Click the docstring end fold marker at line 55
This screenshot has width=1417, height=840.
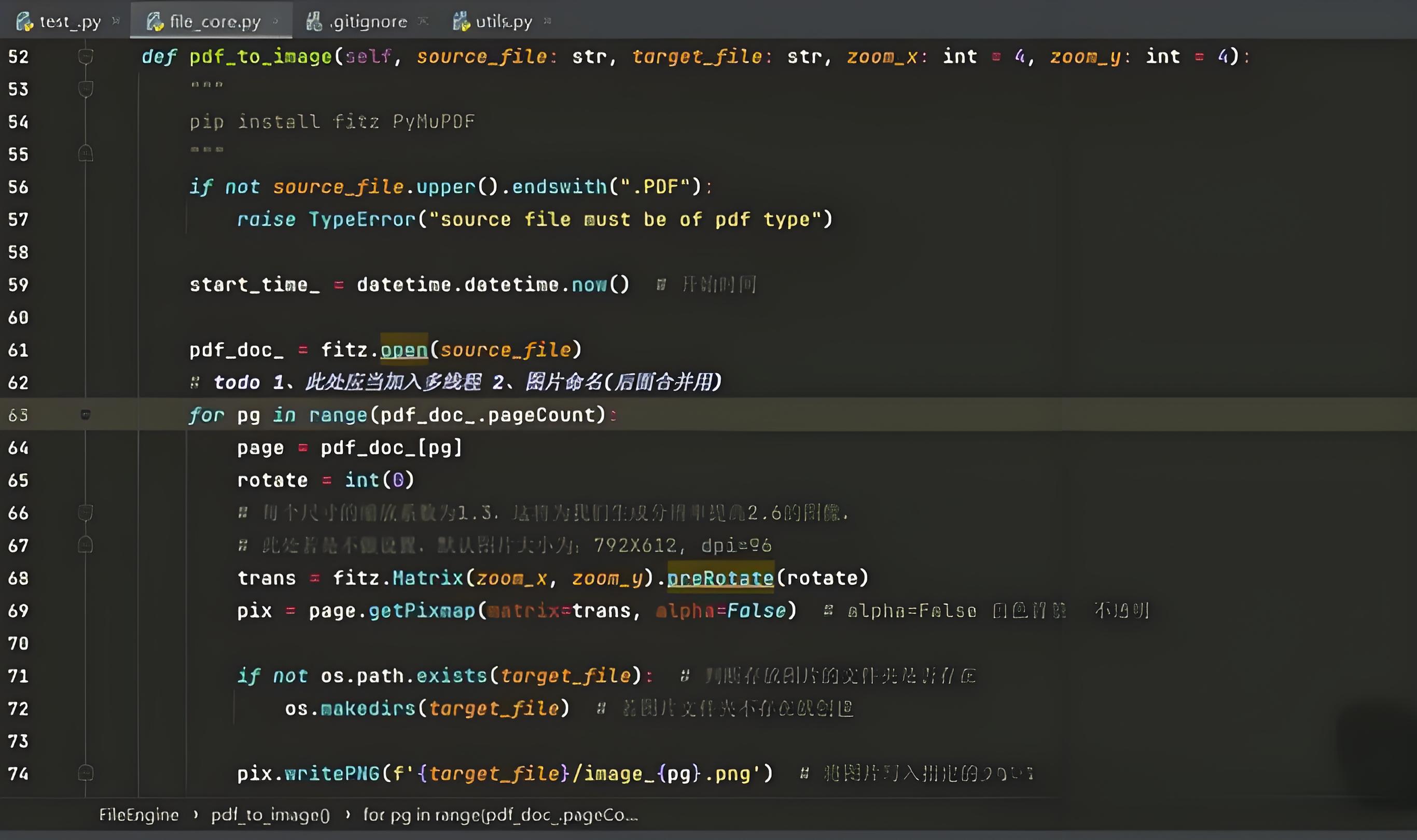click(x=86, y=153)
